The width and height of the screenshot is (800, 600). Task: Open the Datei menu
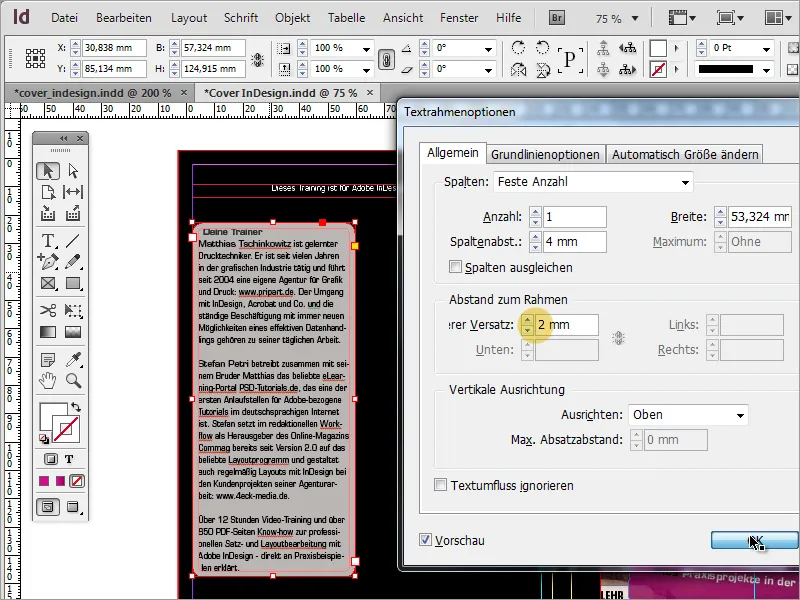pos(64,18)
